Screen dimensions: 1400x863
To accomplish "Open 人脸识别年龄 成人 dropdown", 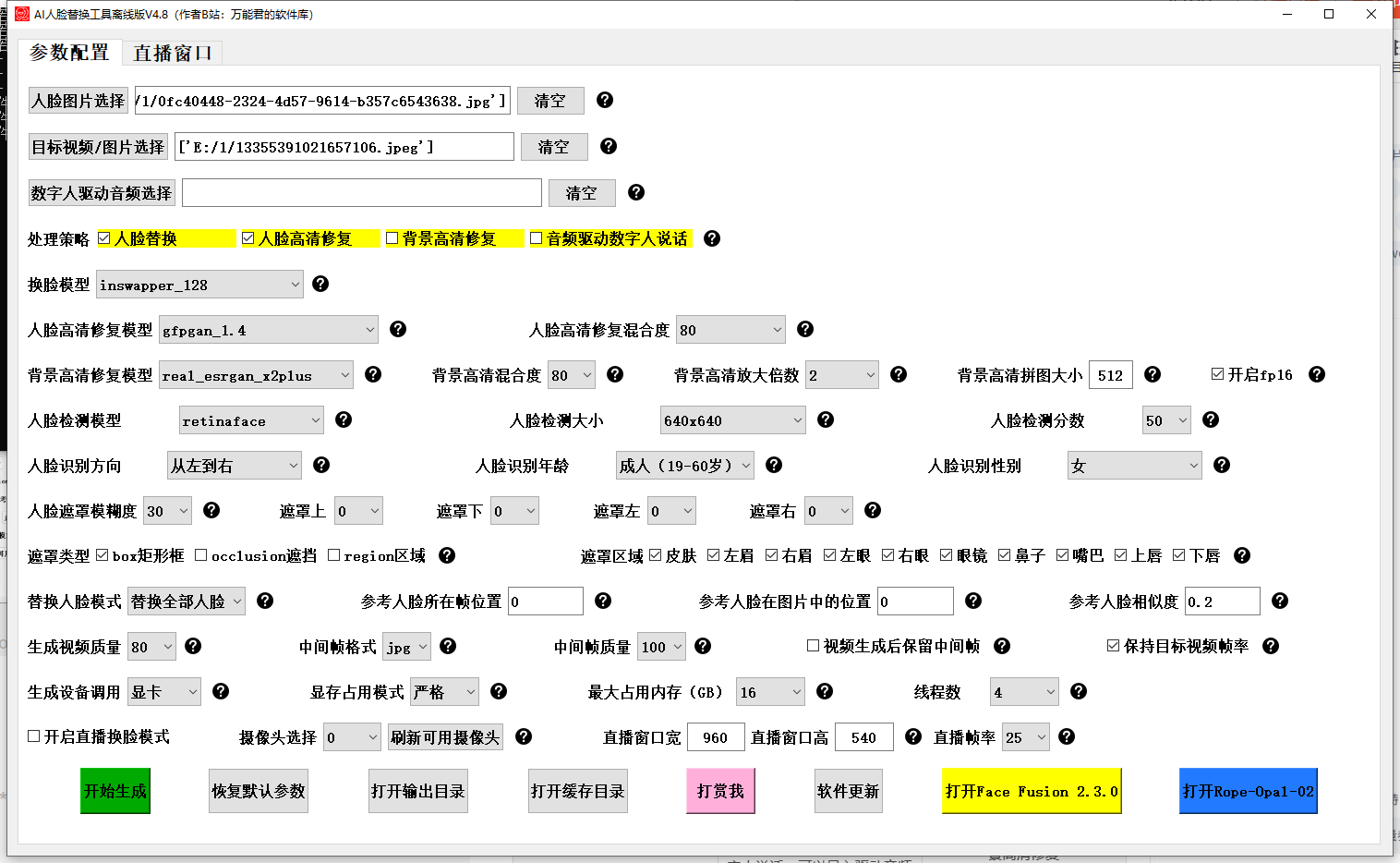I will [685, 466].
